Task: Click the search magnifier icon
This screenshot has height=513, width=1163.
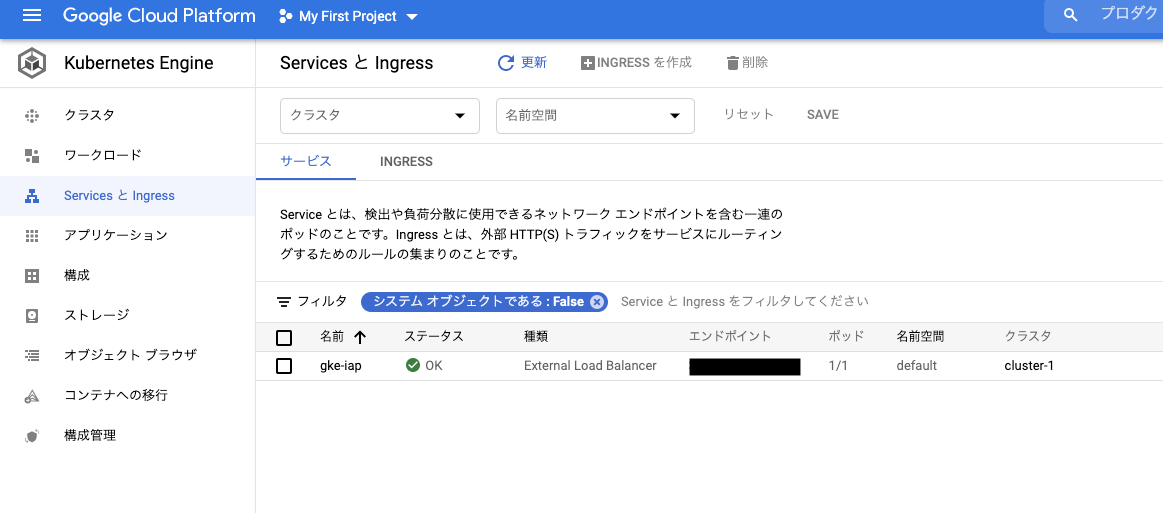Action: [x=1070, y=16]
